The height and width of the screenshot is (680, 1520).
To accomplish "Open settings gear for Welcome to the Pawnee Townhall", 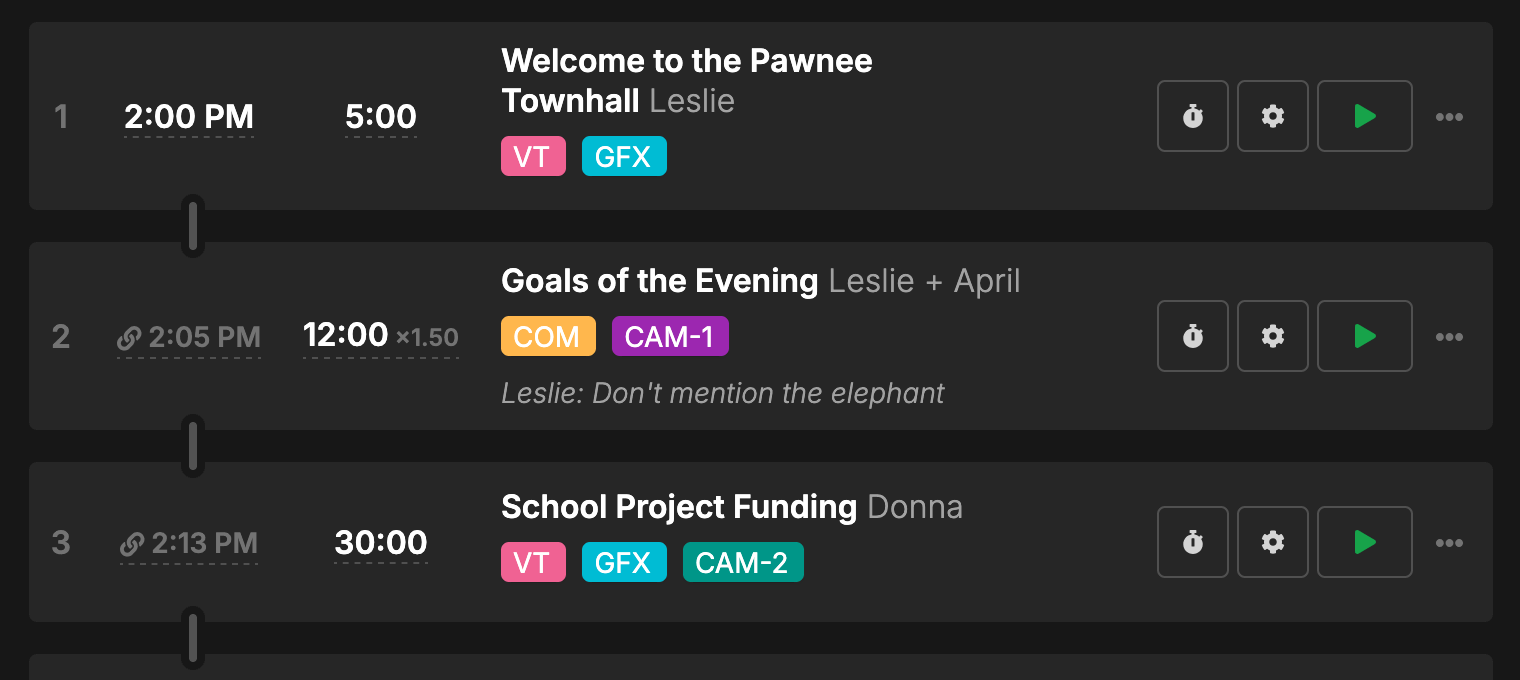I will (x=1272, y=116).
